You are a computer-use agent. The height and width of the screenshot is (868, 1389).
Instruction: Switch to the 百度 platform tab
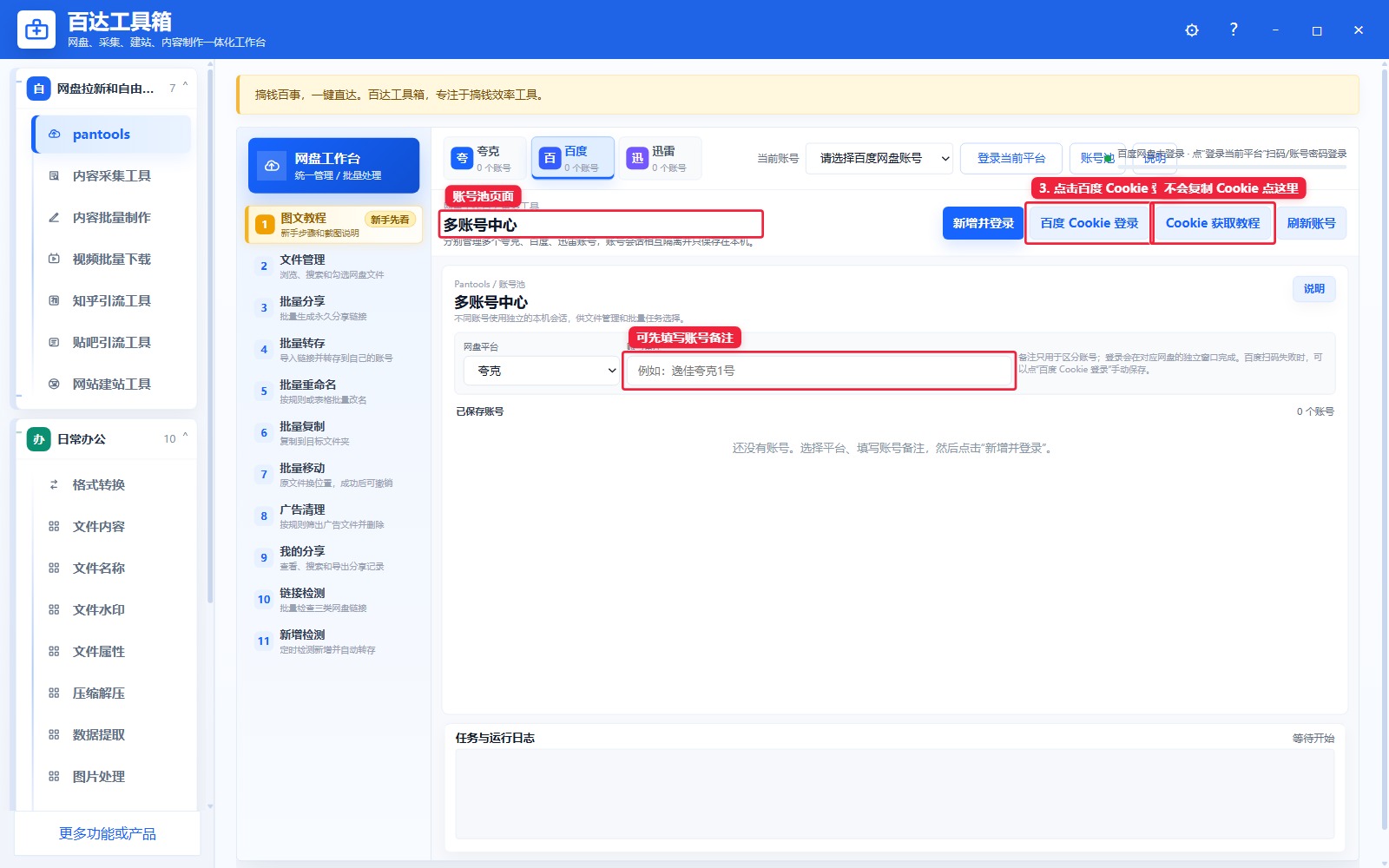pos(573,158)
